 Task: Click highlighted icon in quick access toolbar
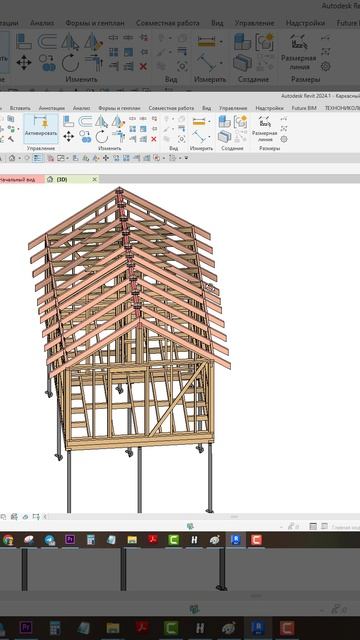tap(38, 158)
